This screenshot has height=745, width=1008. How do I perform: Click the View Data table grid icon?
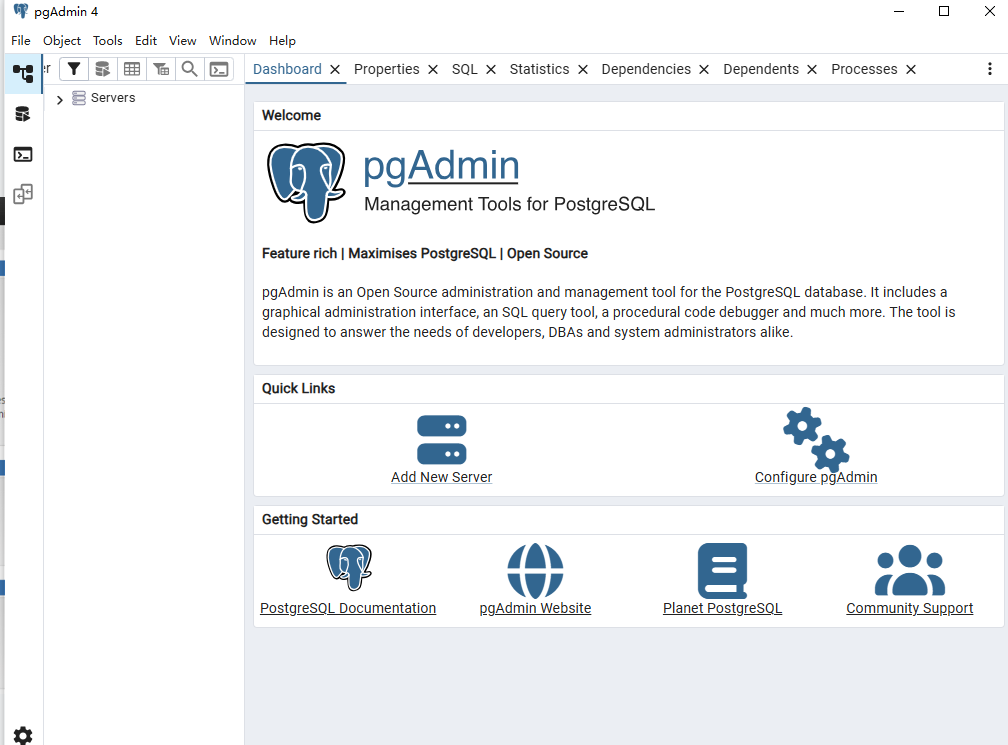coord(132,69)
